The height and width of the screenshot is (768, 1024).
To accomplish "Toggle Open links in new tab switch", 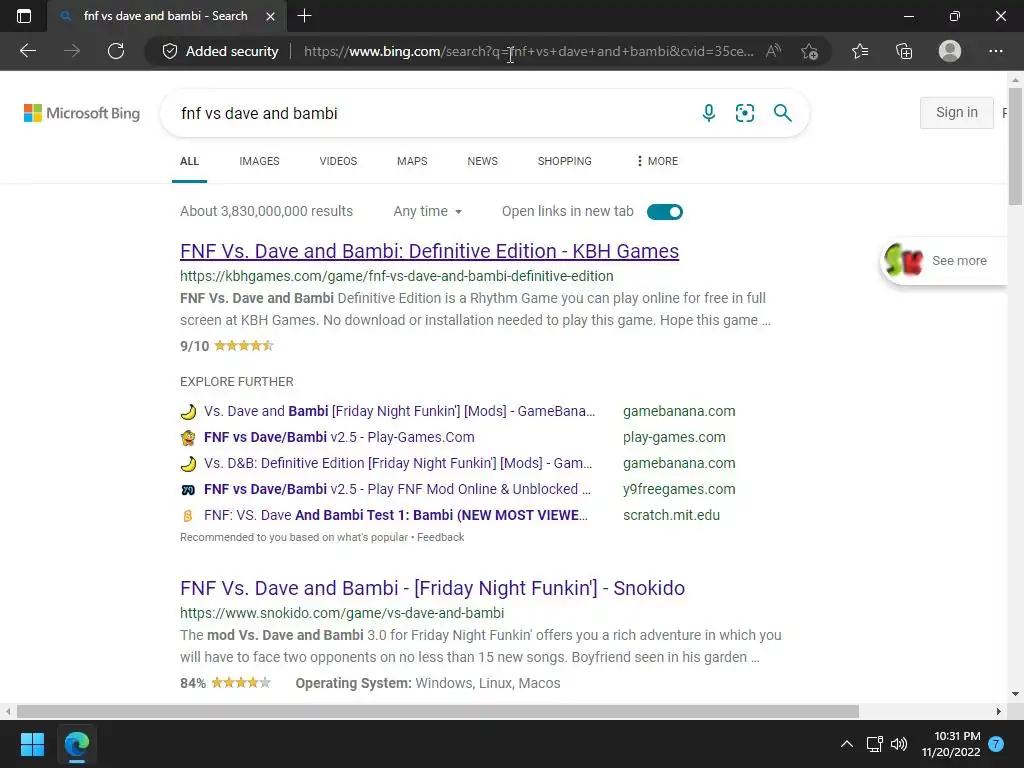I will click(x=665, y=212).
